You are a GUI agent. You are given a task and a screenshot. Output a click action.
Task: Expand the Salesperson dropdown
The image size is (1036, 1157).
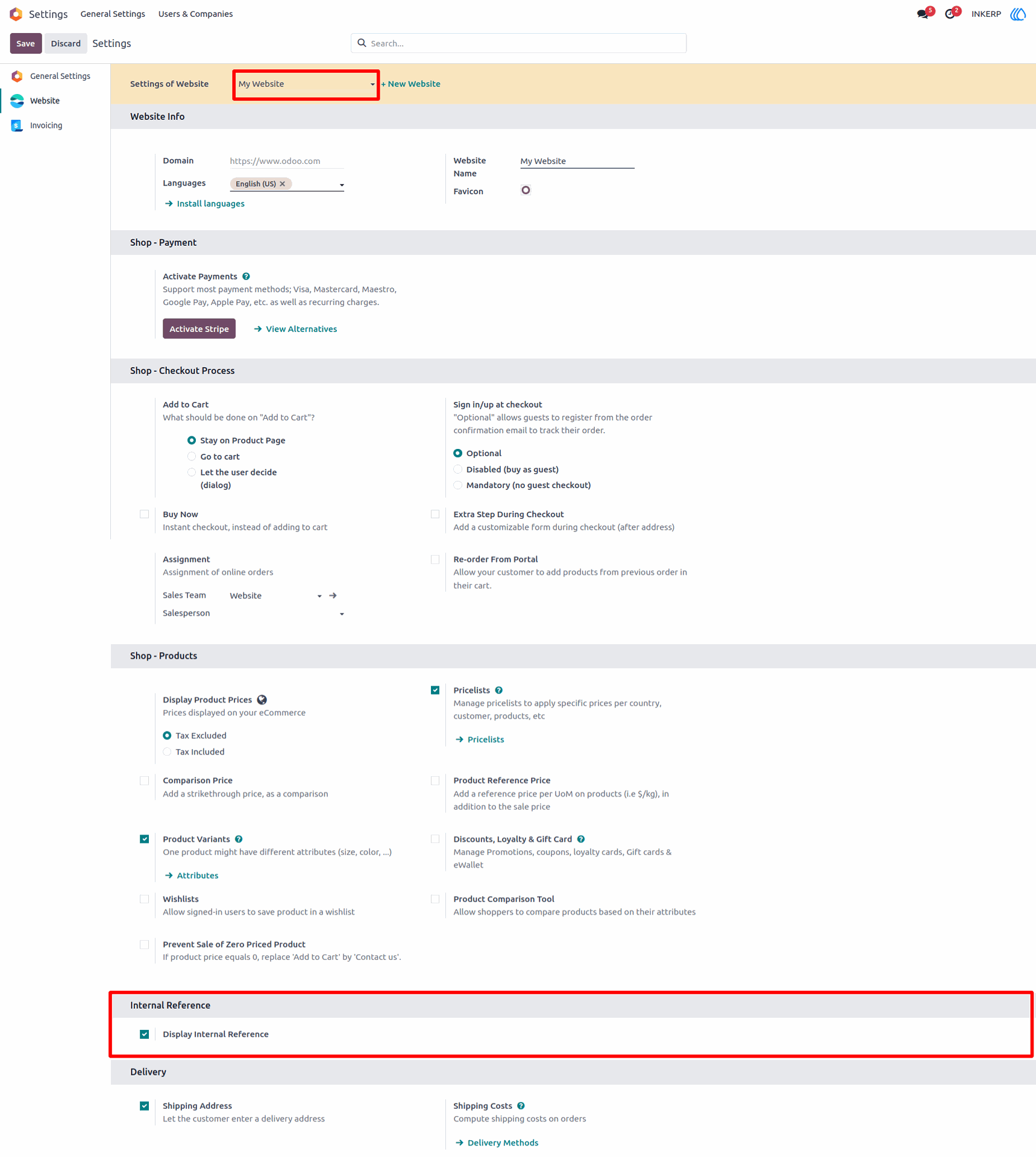coord(342,614)
